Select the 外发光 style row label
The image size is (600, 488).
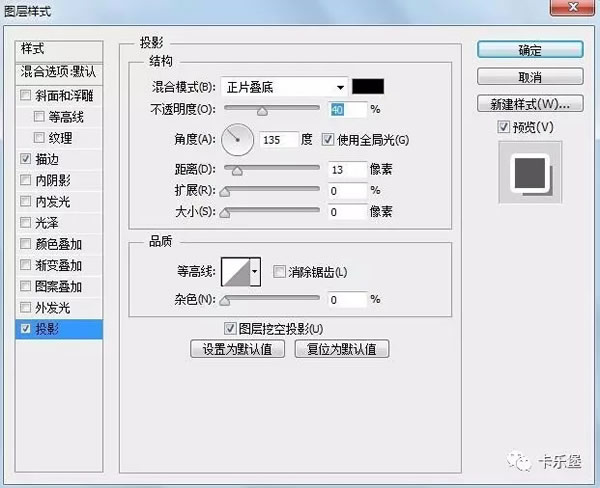pos(52,307)
